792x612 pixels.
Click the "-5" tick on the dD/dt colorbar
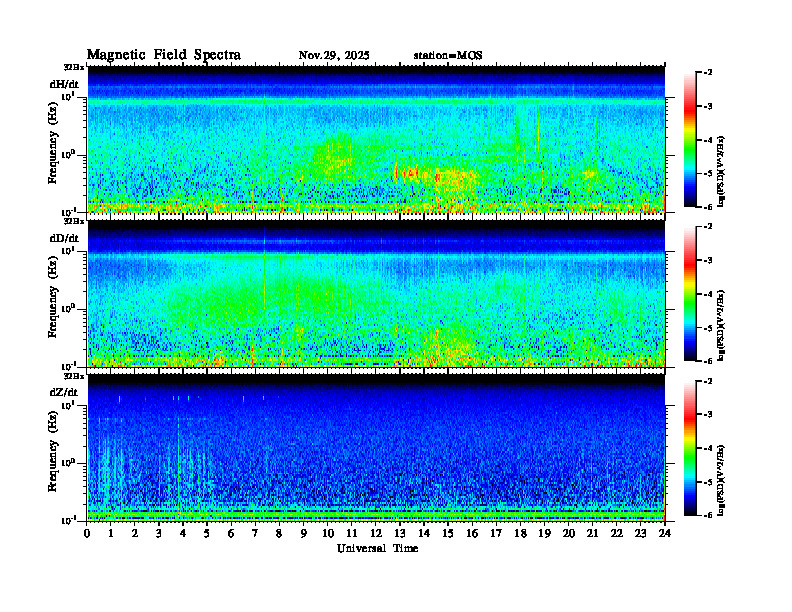click(x=708, y=328)
